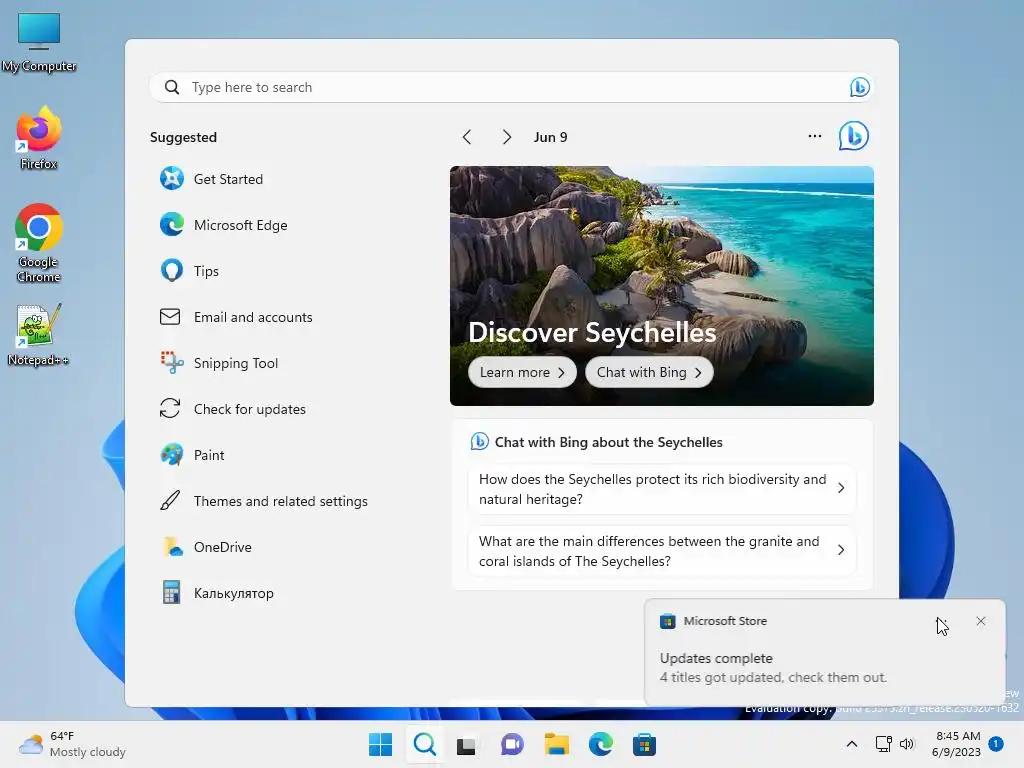The image size is (1024, 768).
Task: Go to next day arrow
Action: pos(506,137)
